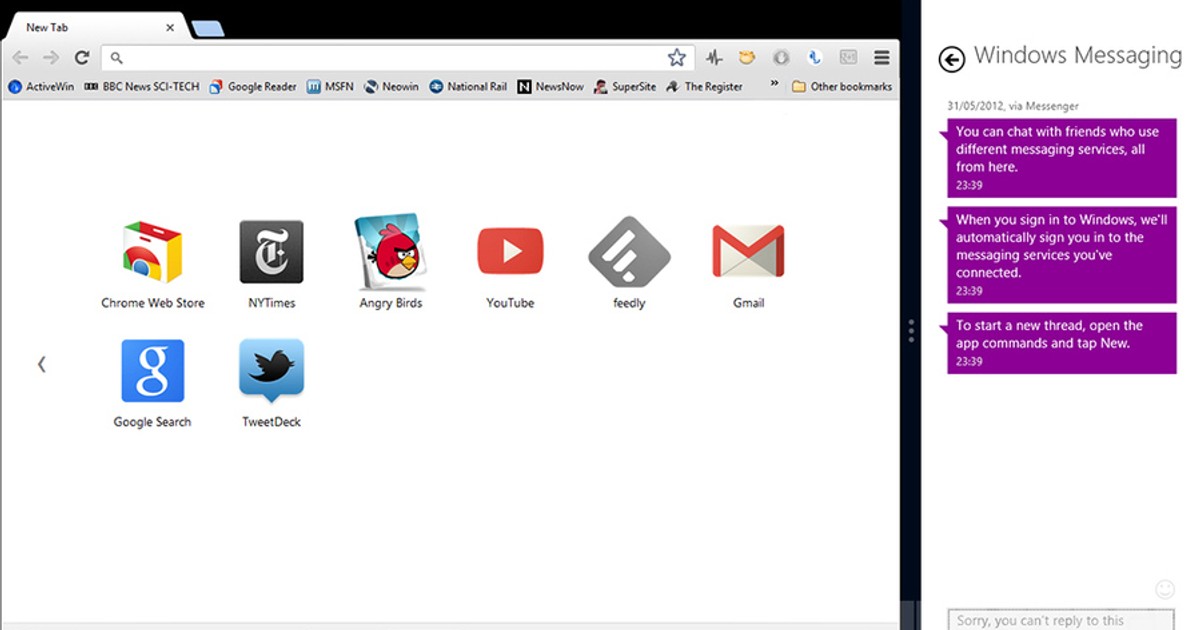This screenshot has height=630, width=1200.
Task: Click the left page navigation arrow
Action: pyautogui.click(x=42, y=364)
